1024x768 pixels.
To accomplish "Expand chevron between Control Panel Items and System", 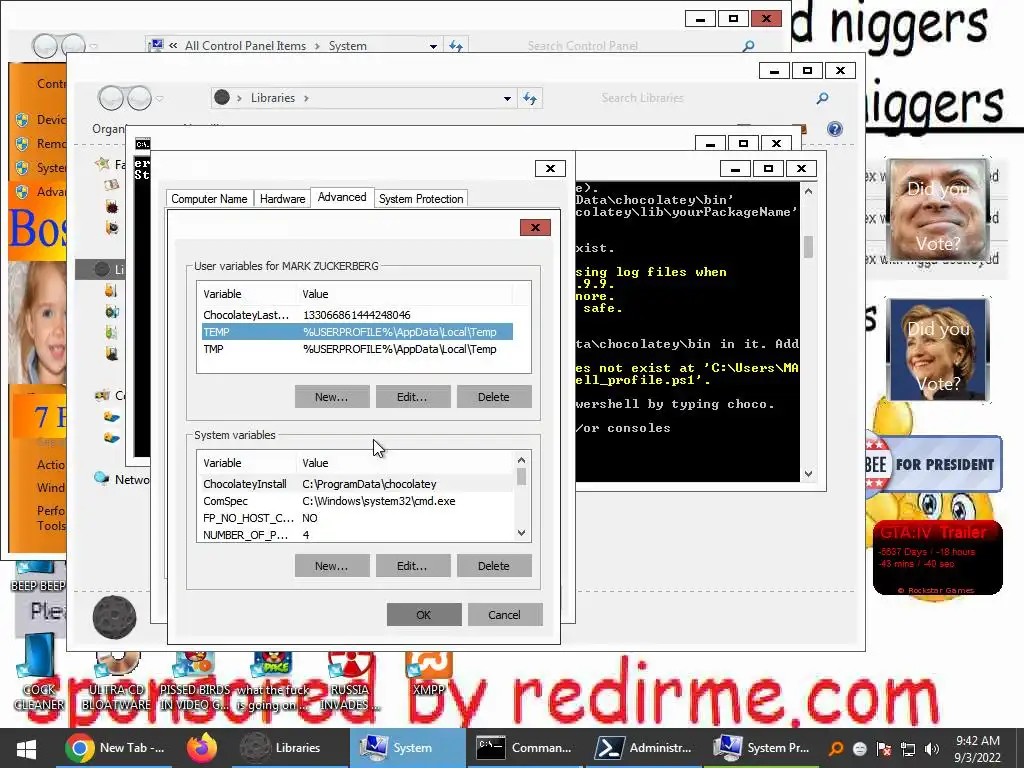I will click(317, 46).
